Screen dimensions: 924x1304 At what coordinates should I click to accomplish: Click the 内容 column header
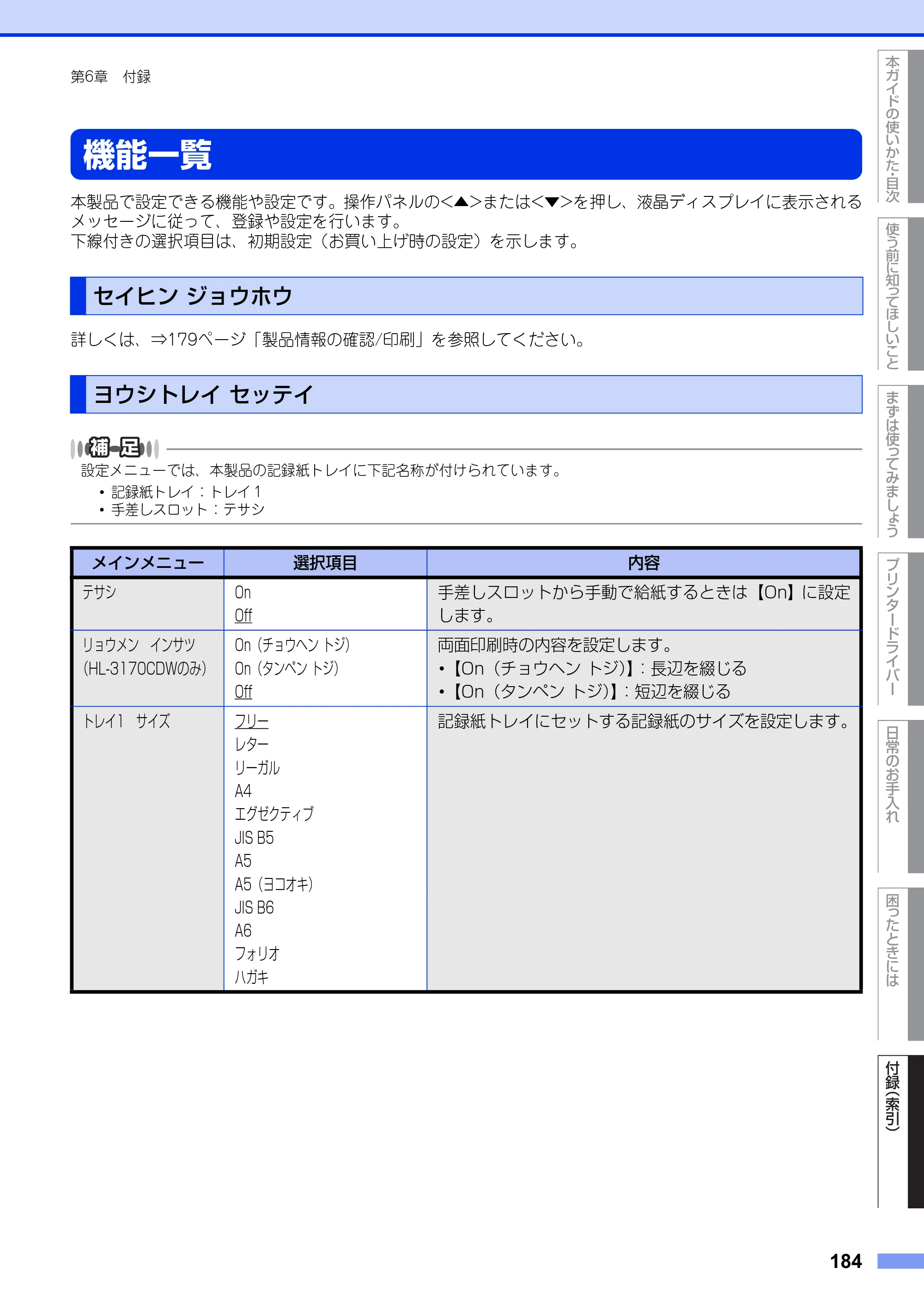pyautogui.click(x=644, y=563)
